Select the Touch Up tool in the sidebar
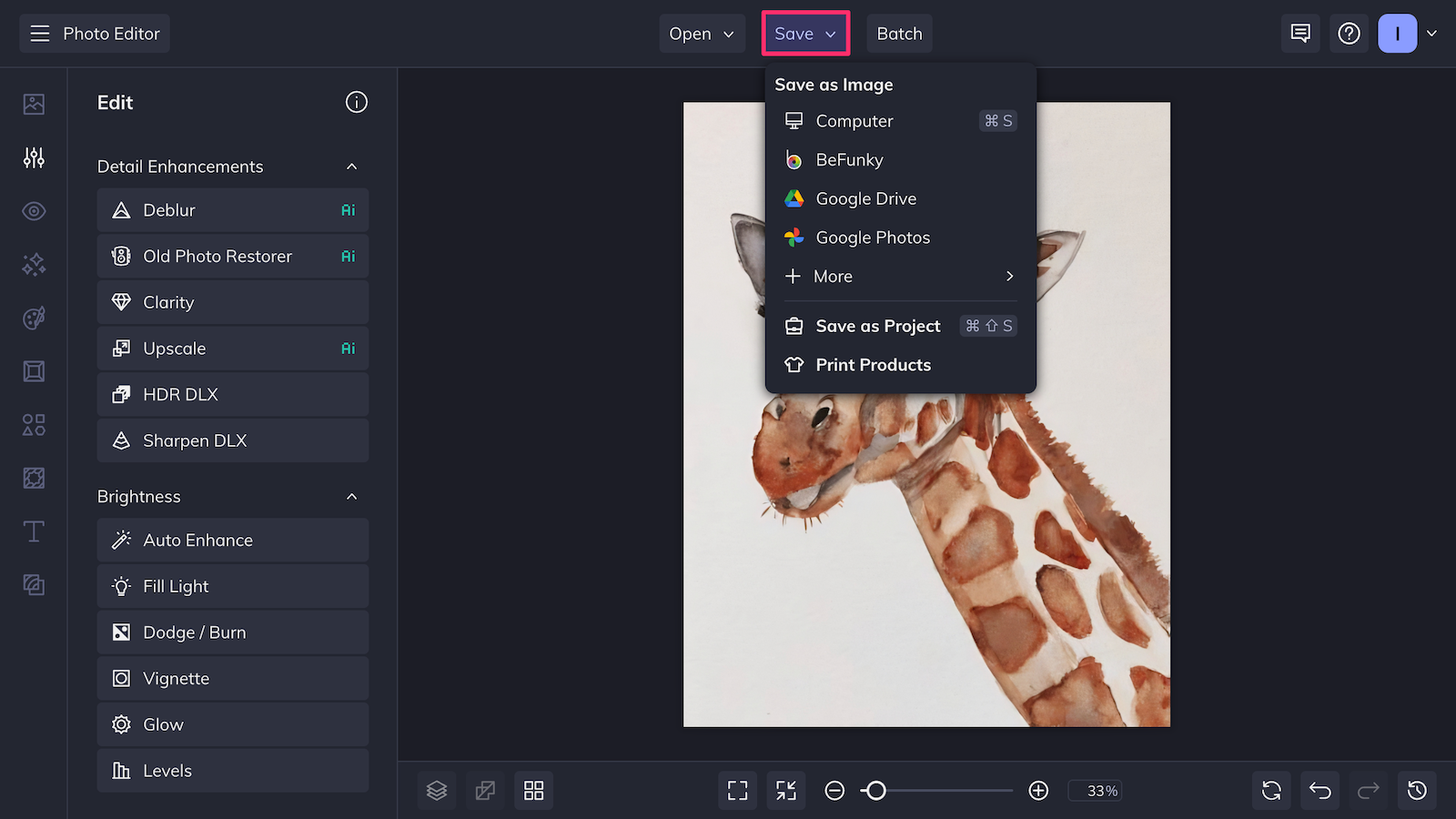 point(33,210)
